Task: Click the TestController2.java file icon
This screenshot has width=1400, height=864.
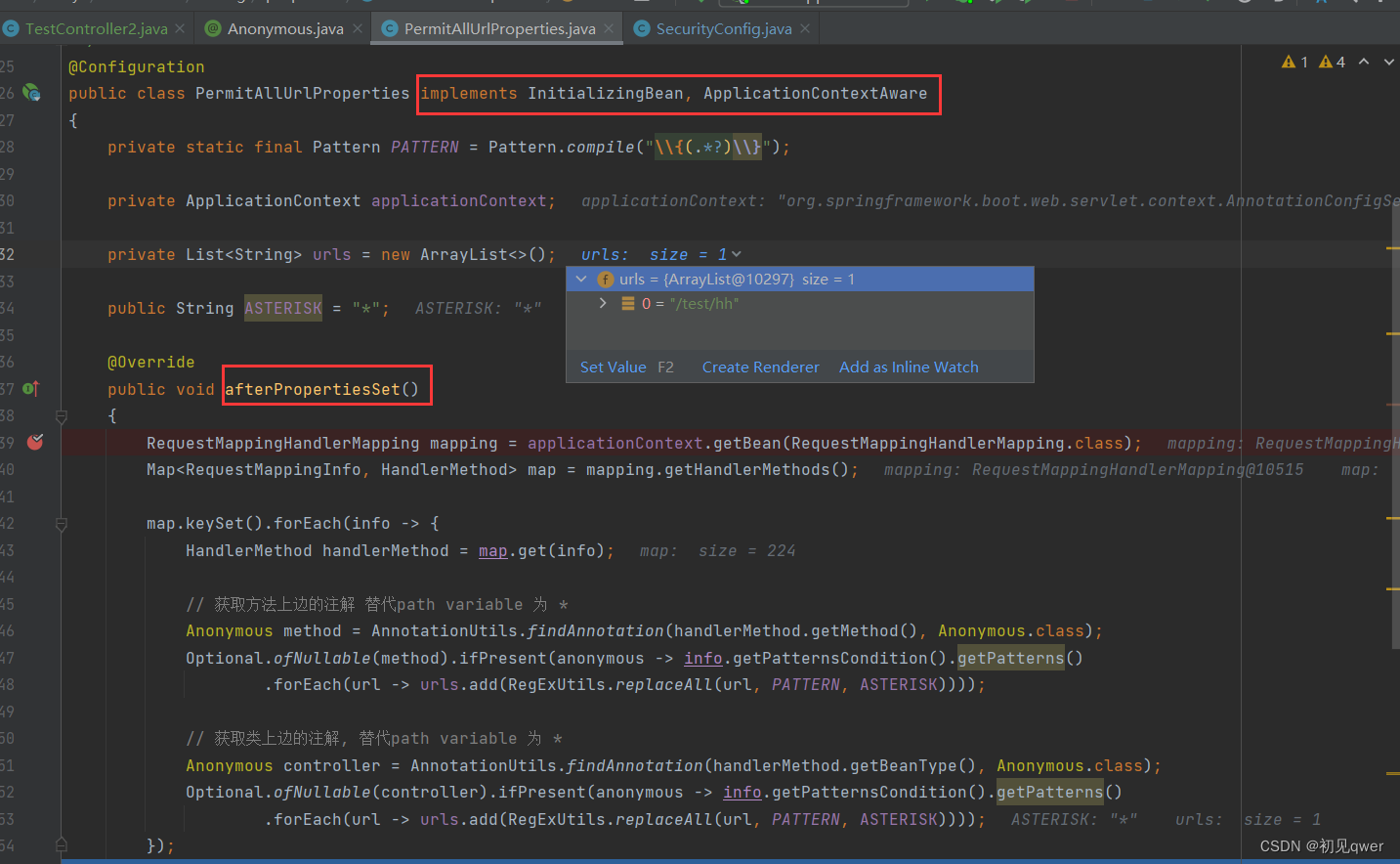Action: pos(12,29)
